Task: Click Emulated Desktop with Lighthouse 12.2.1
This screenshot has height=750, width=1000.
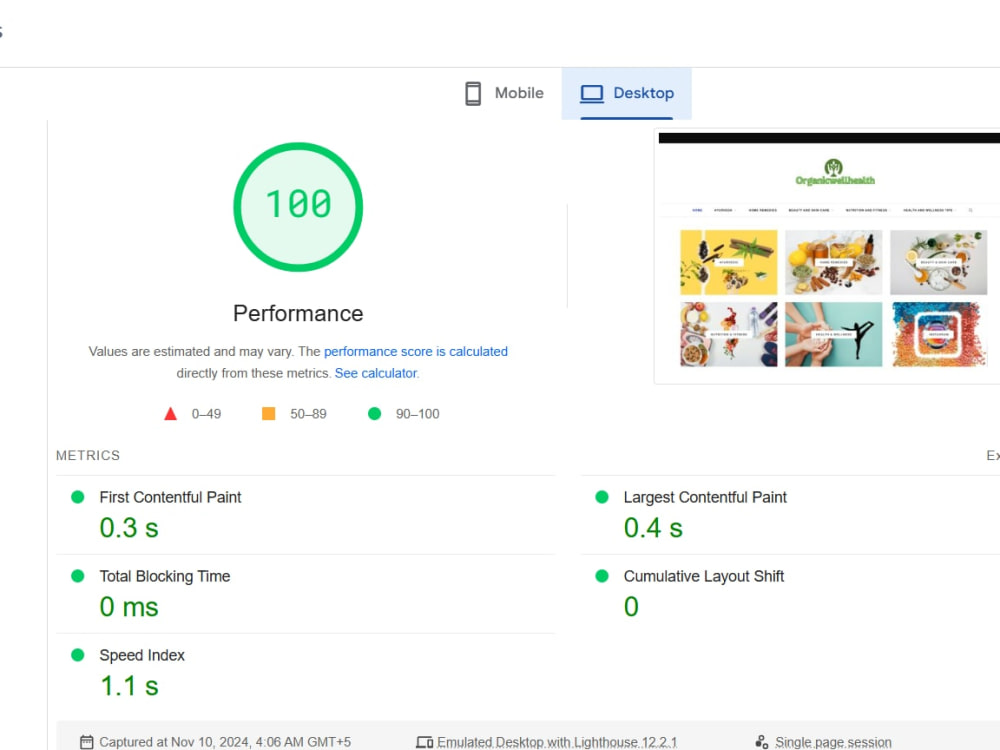Action: [x=557, y=742]
